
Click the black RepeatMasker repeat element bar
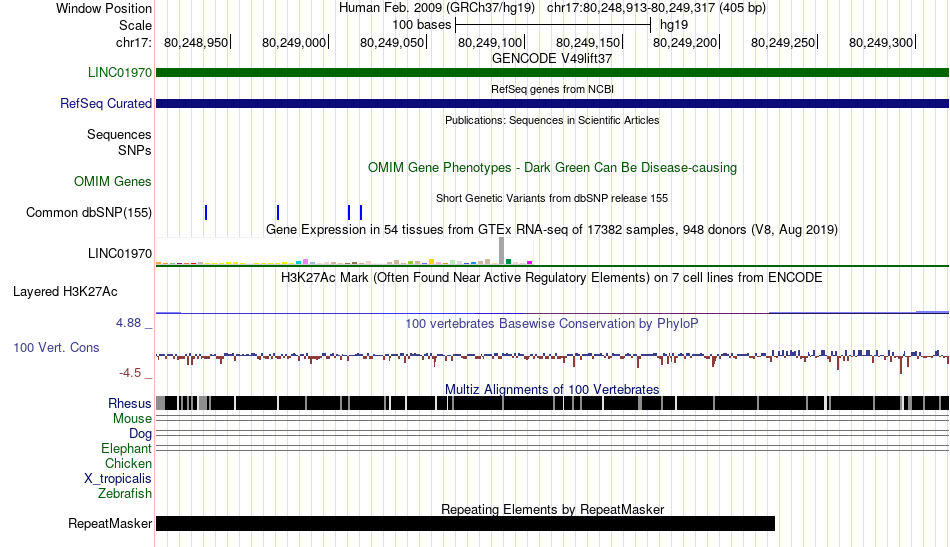point(465,523)
